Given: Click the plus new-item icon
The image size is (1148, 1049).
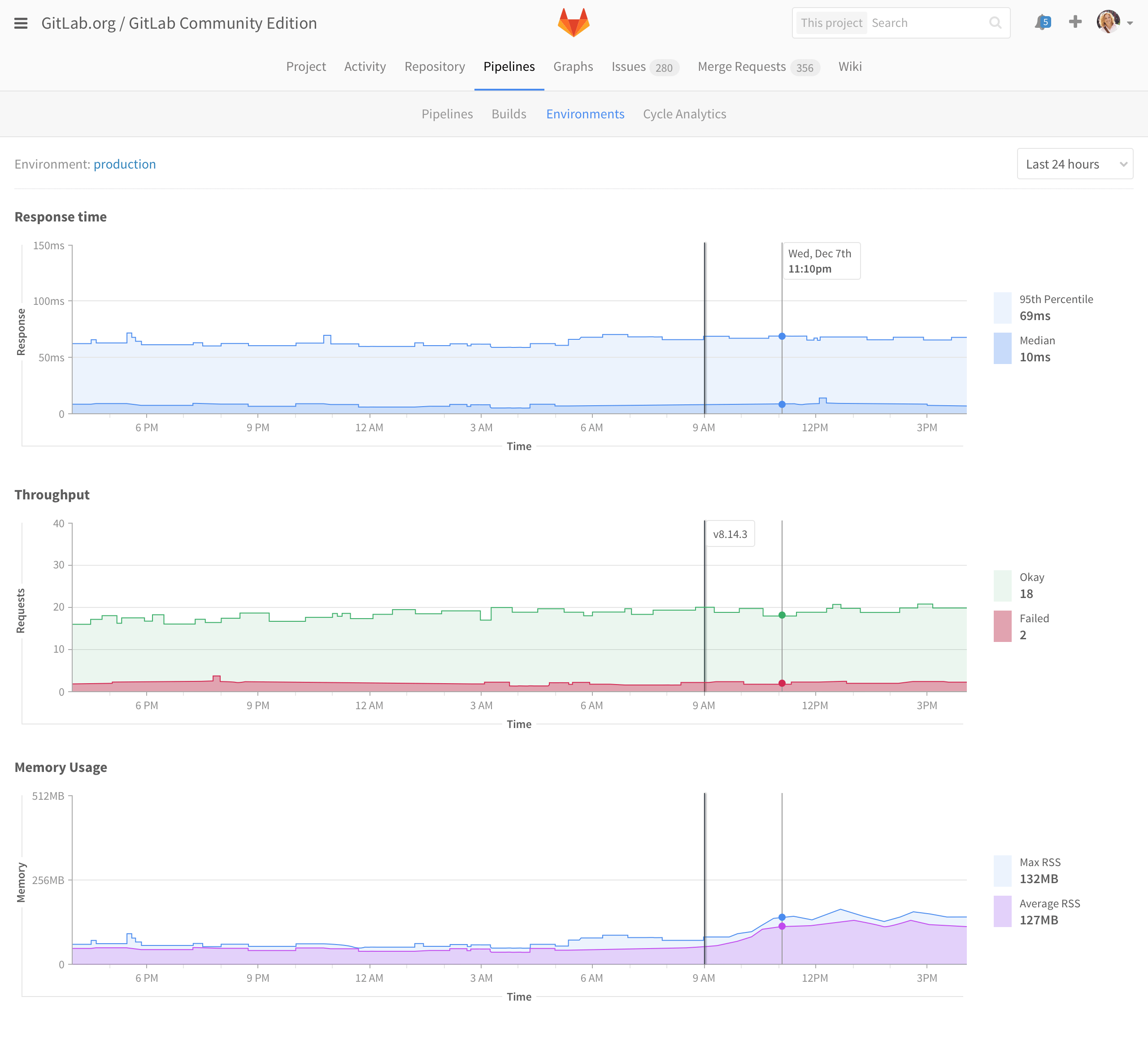Looking at the screenshot, I should point(1075,22).
